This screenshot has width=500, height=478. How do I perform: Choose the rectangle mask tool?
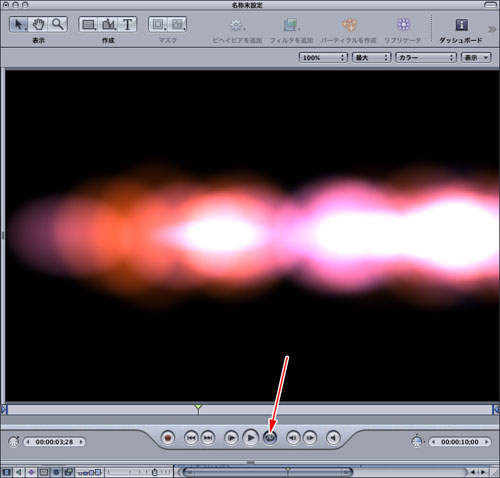click(158, 24)
